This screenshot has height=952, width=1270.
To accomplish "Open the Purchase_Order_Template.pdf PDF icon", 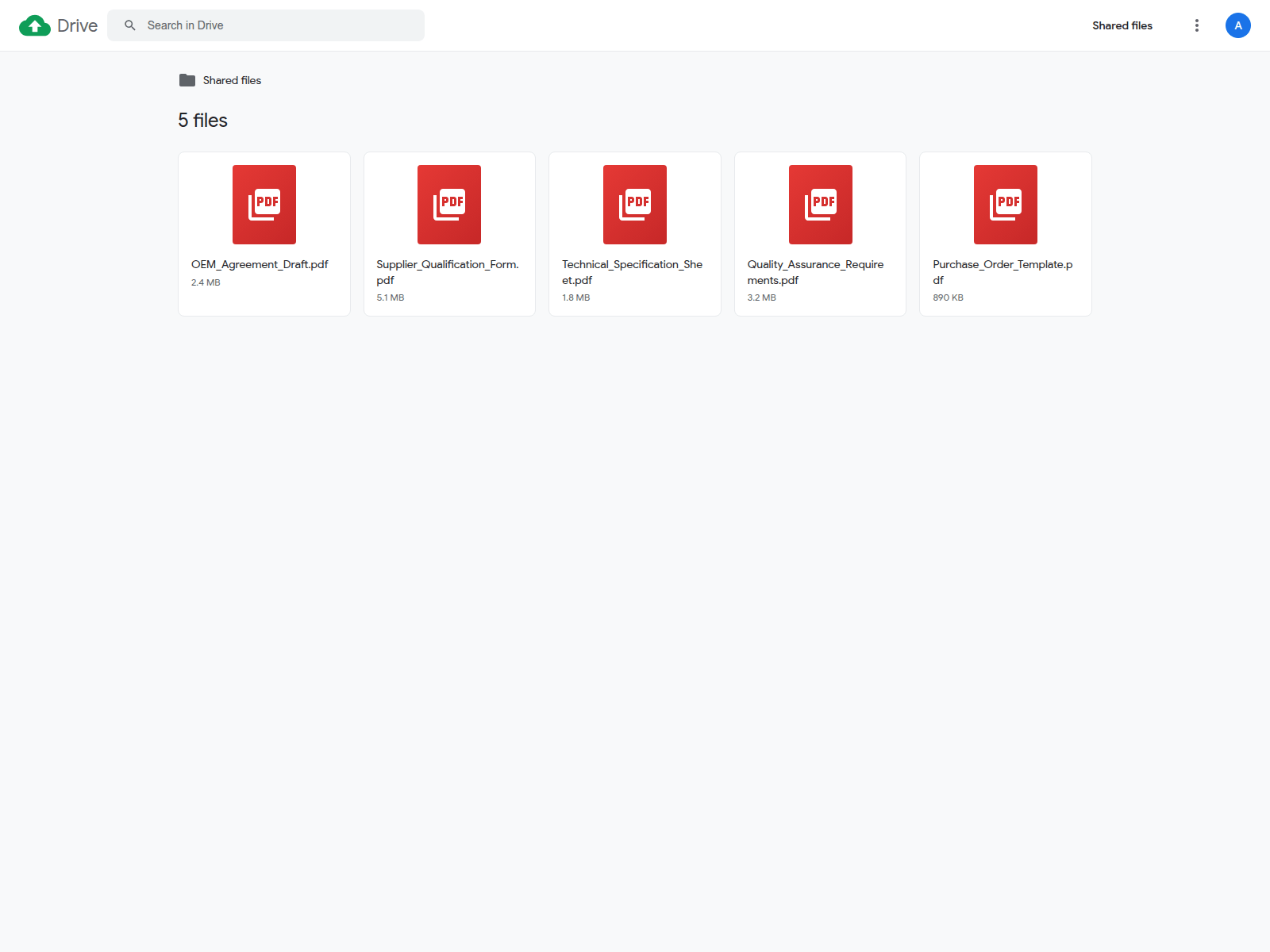I will point(1006,205).
